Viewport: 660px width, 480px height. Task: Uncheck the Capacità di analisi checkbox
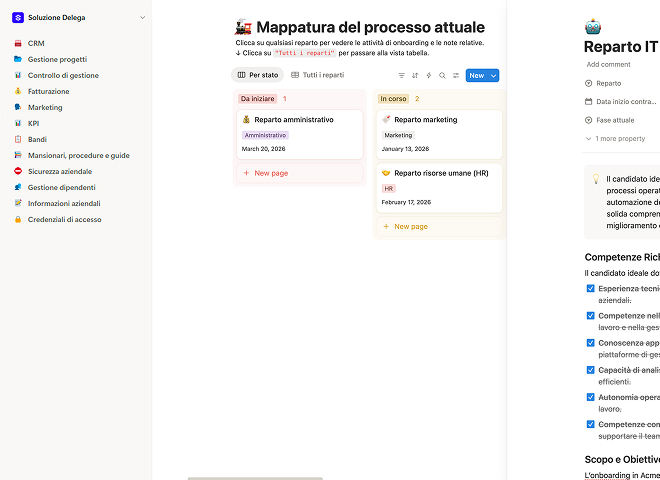coord(591,370)
